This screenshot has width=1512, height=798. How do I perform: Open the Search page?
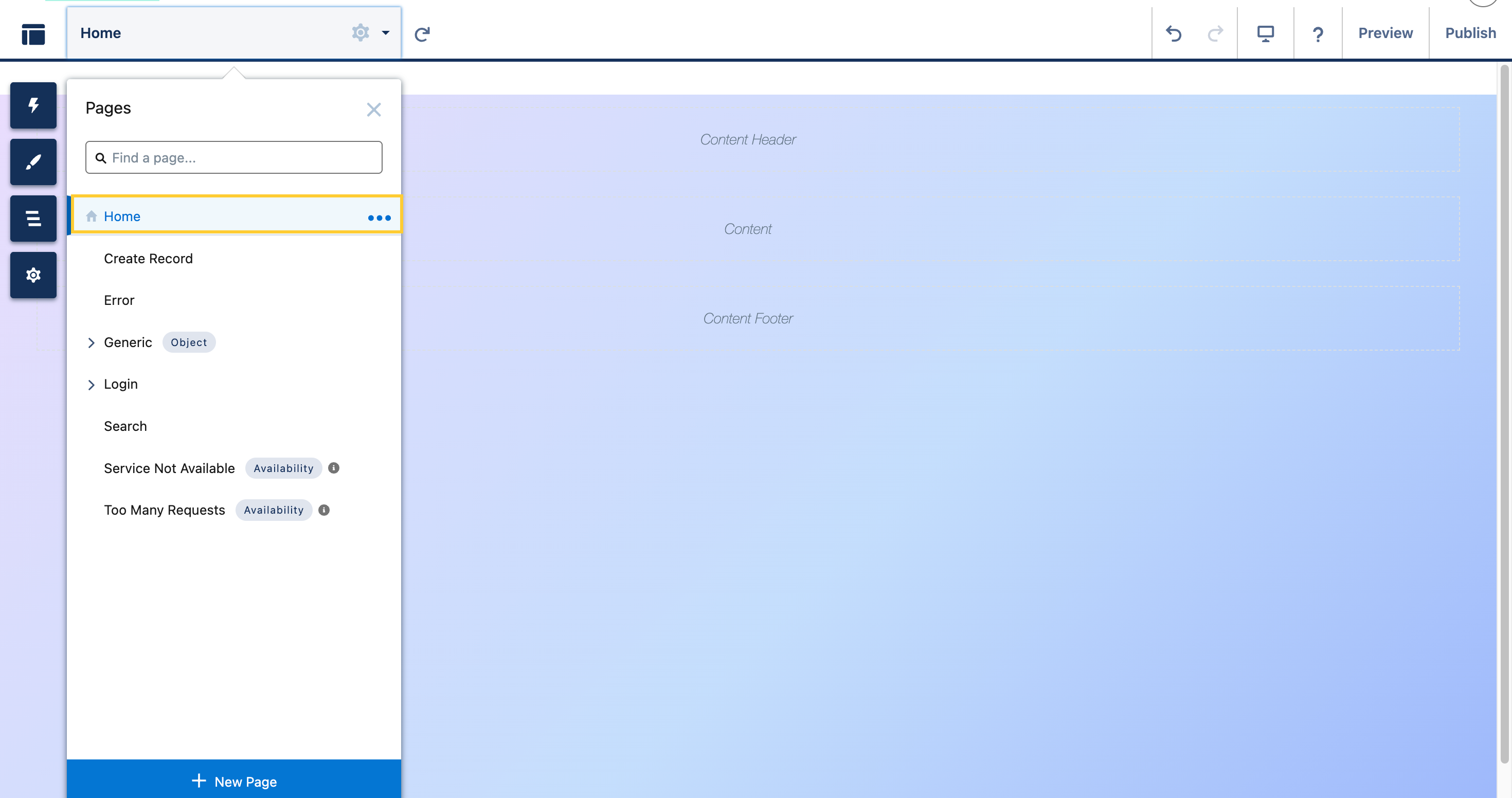pos(125,426)
